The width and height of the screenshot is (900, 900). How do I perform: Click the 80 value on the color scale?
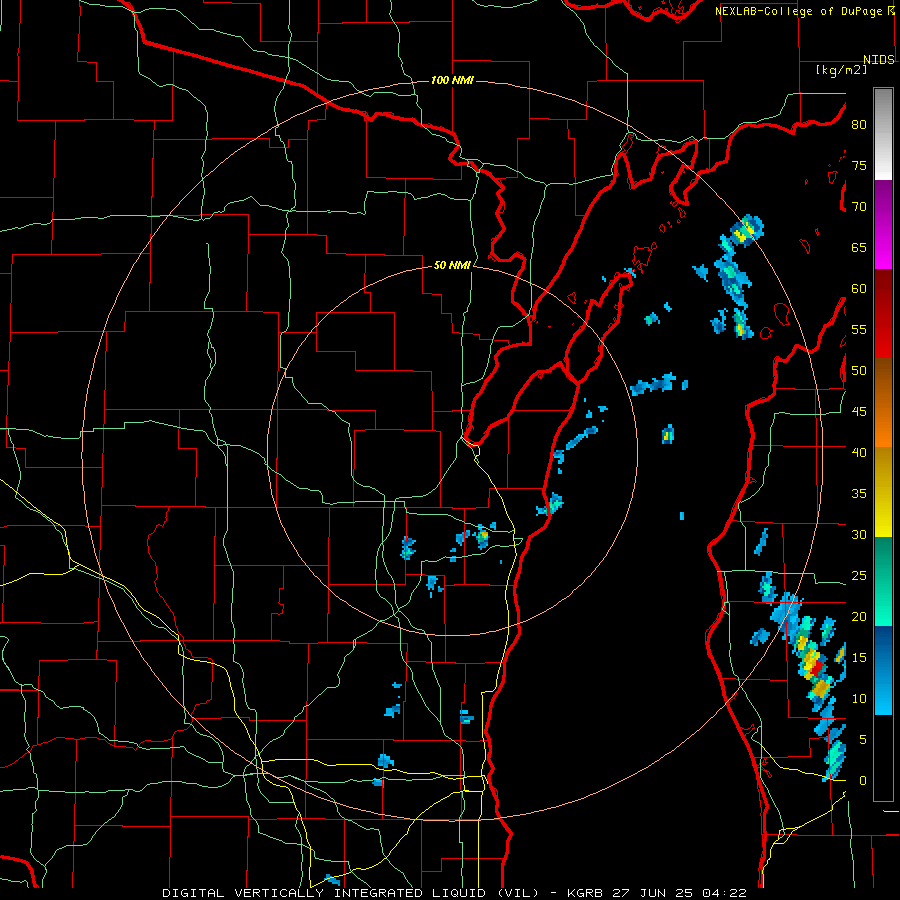[x=859, y=125]
